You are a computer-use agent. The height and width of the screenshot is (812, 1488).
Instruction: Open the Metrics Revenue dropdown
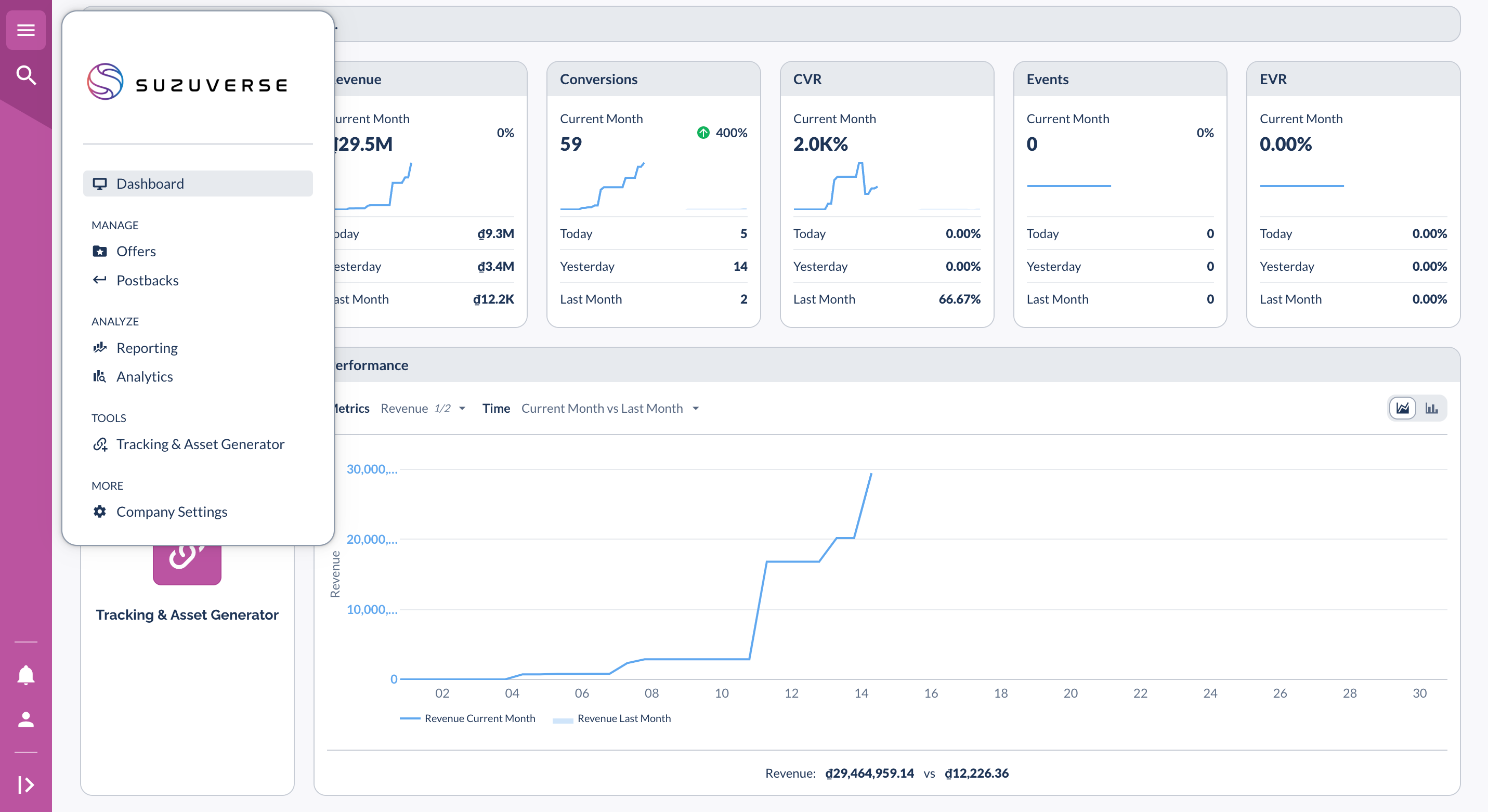coord(423,408)
